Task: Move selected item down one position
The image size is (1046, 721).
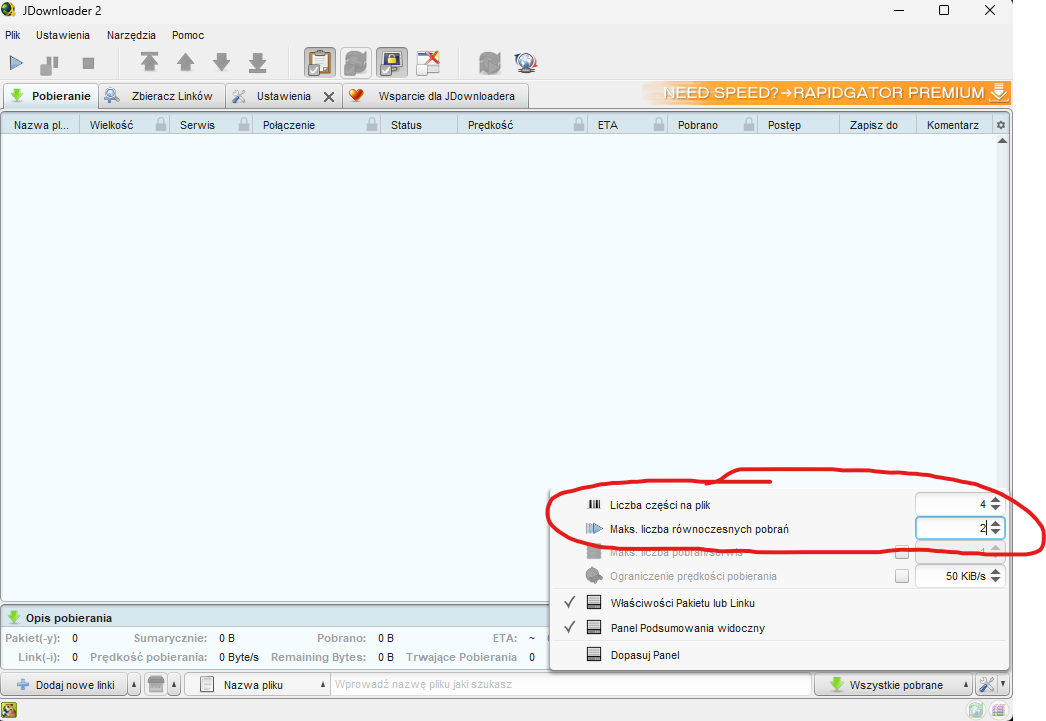Action: pyautogui.click(x=221, y=63)
